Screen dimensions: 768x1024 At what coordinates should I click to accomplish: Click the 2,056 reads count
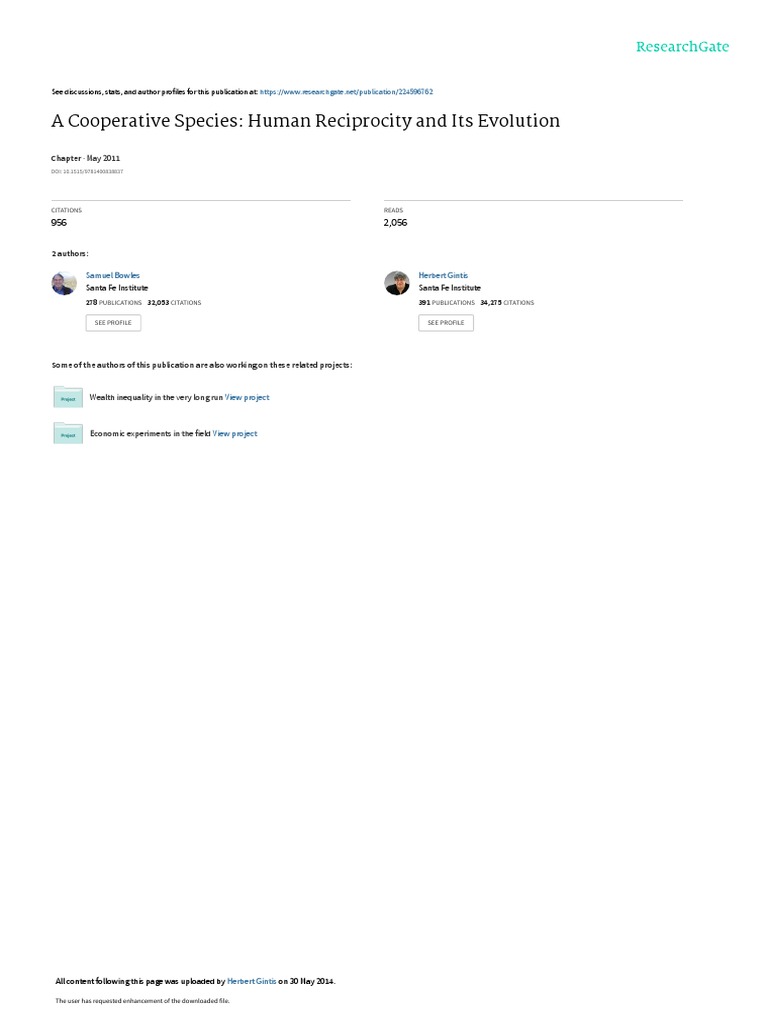(395, 223)
